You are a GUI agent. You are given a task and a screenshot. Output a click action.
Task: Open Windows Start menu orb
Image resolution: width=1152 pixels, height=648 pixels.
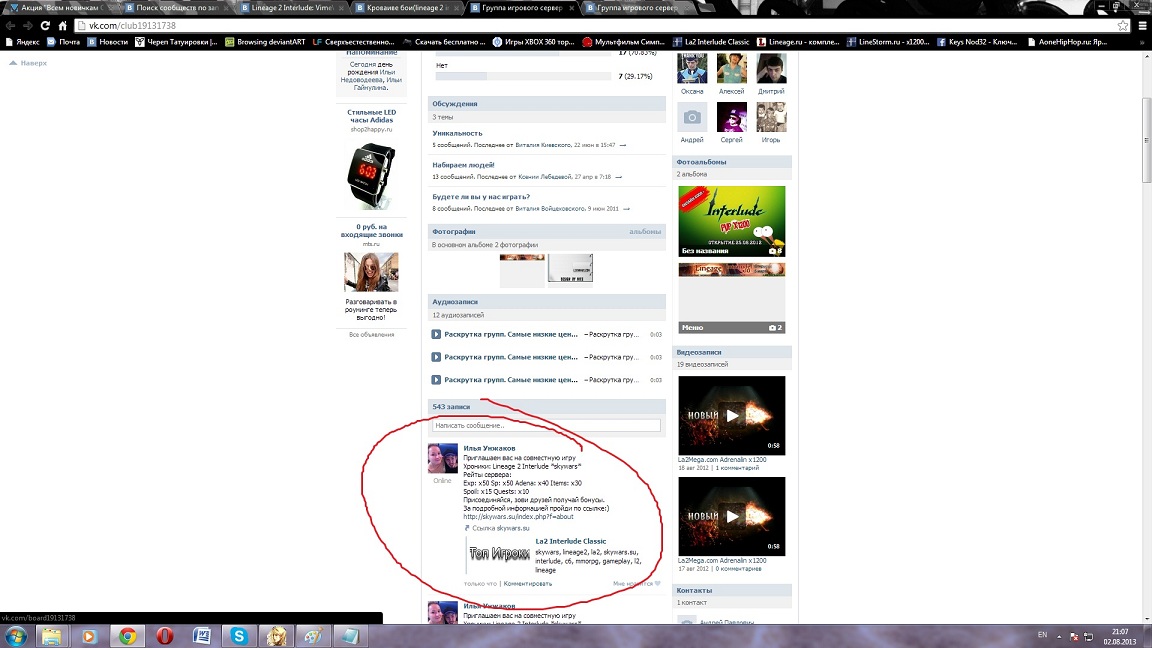(16, 636)
